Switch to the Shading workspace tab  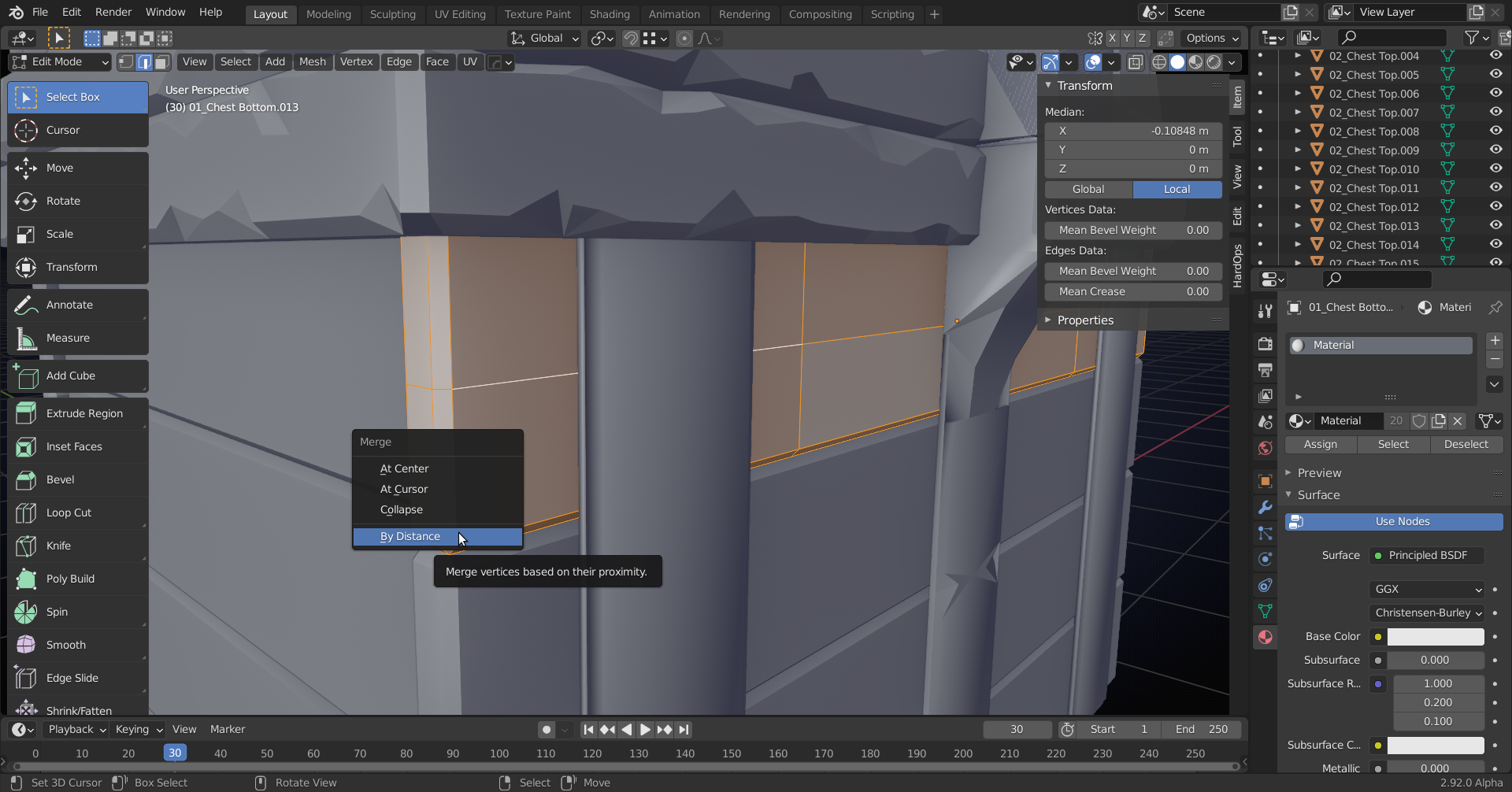tap(610, 13)
